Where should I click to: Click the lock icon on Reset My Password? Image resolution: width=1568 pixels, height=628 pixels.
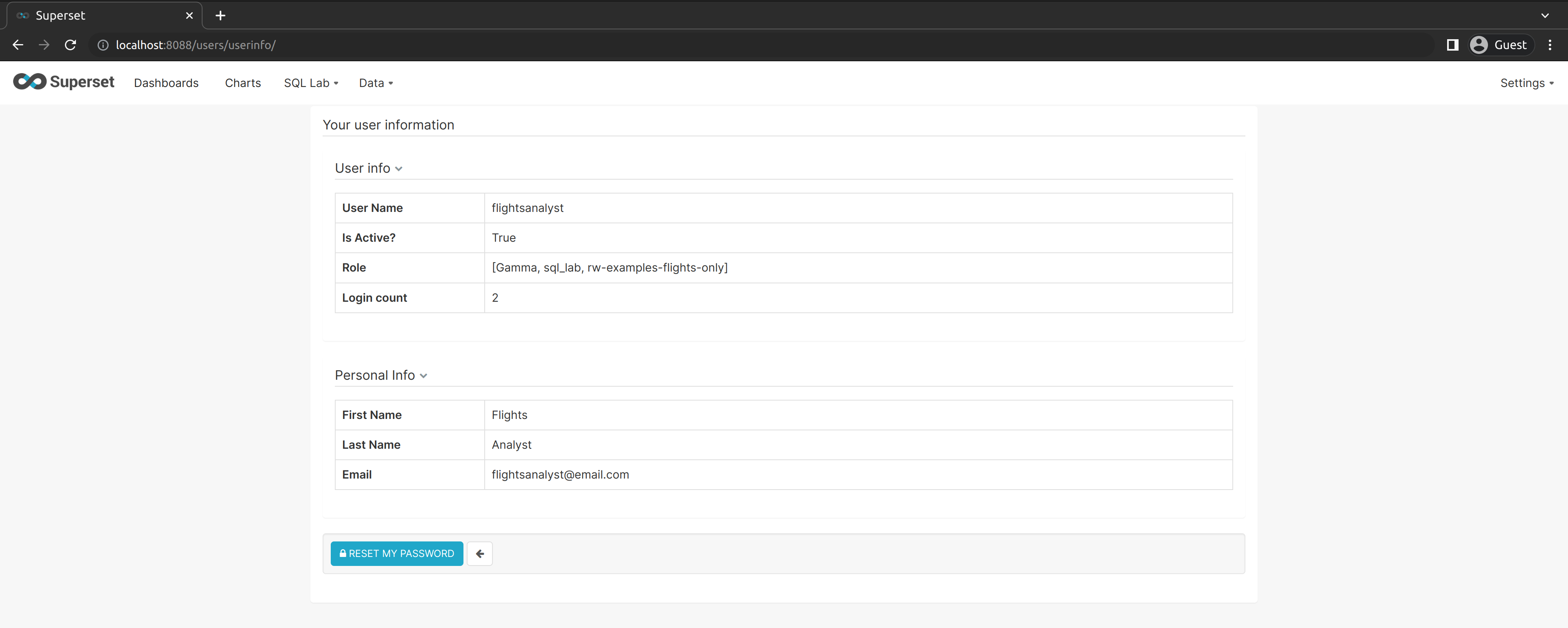tap(343, 553)
